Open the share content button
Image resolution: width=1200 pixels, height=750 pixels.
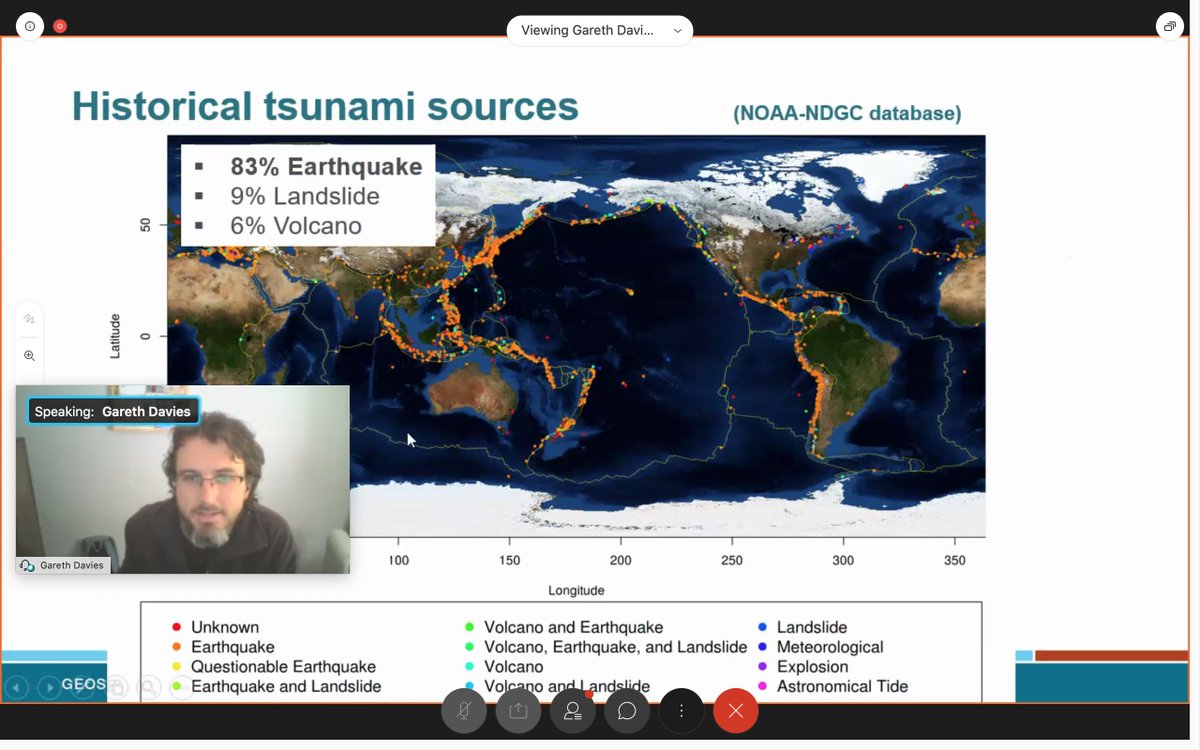coord(518,711)
